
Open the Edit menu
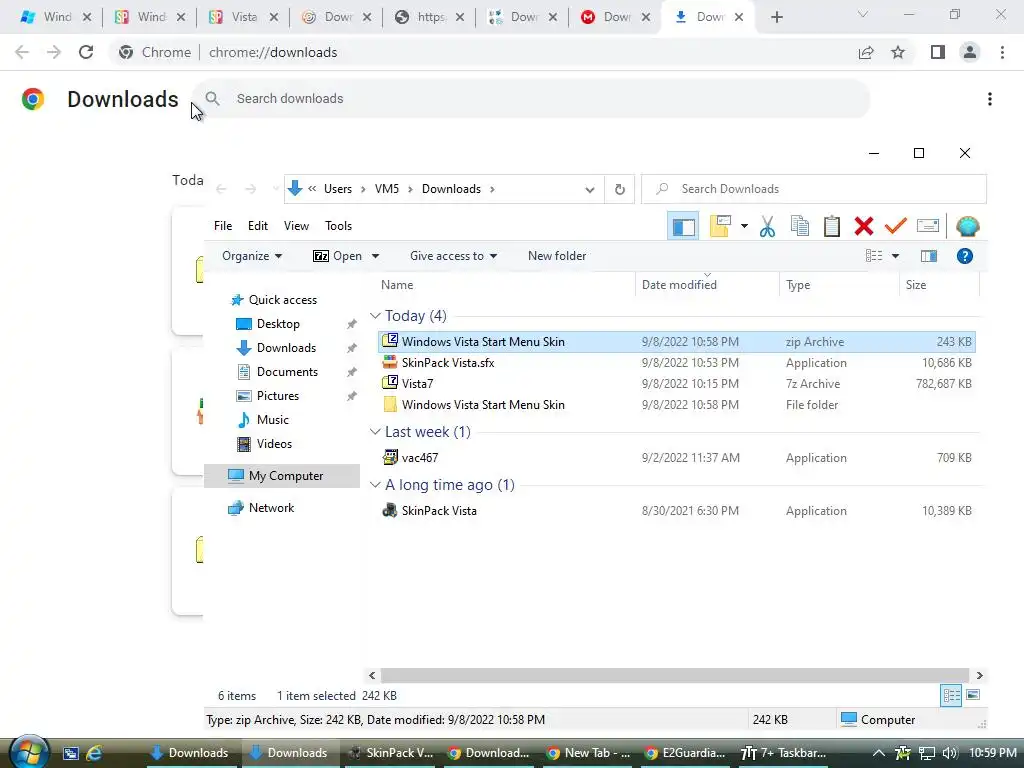click(x=257, y=225)
